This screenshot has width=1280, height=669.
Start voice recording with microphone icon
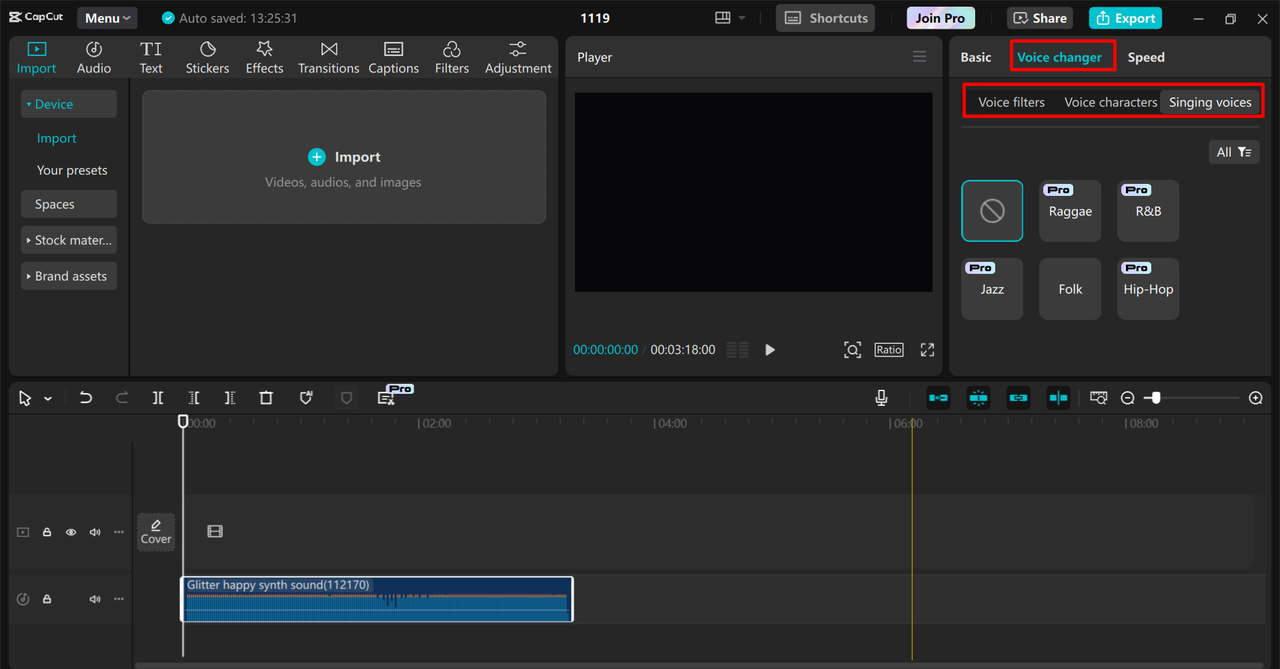point(881,398)
